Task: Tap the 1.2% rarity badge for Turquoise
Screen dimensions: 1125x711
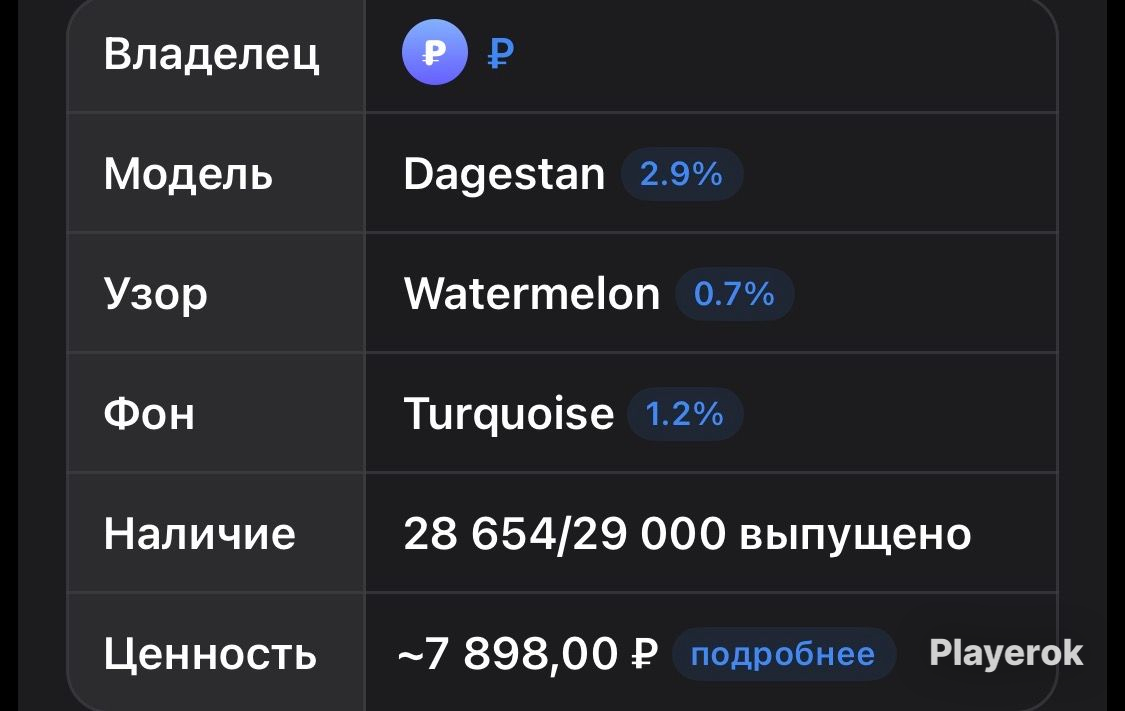Action: 684,414
